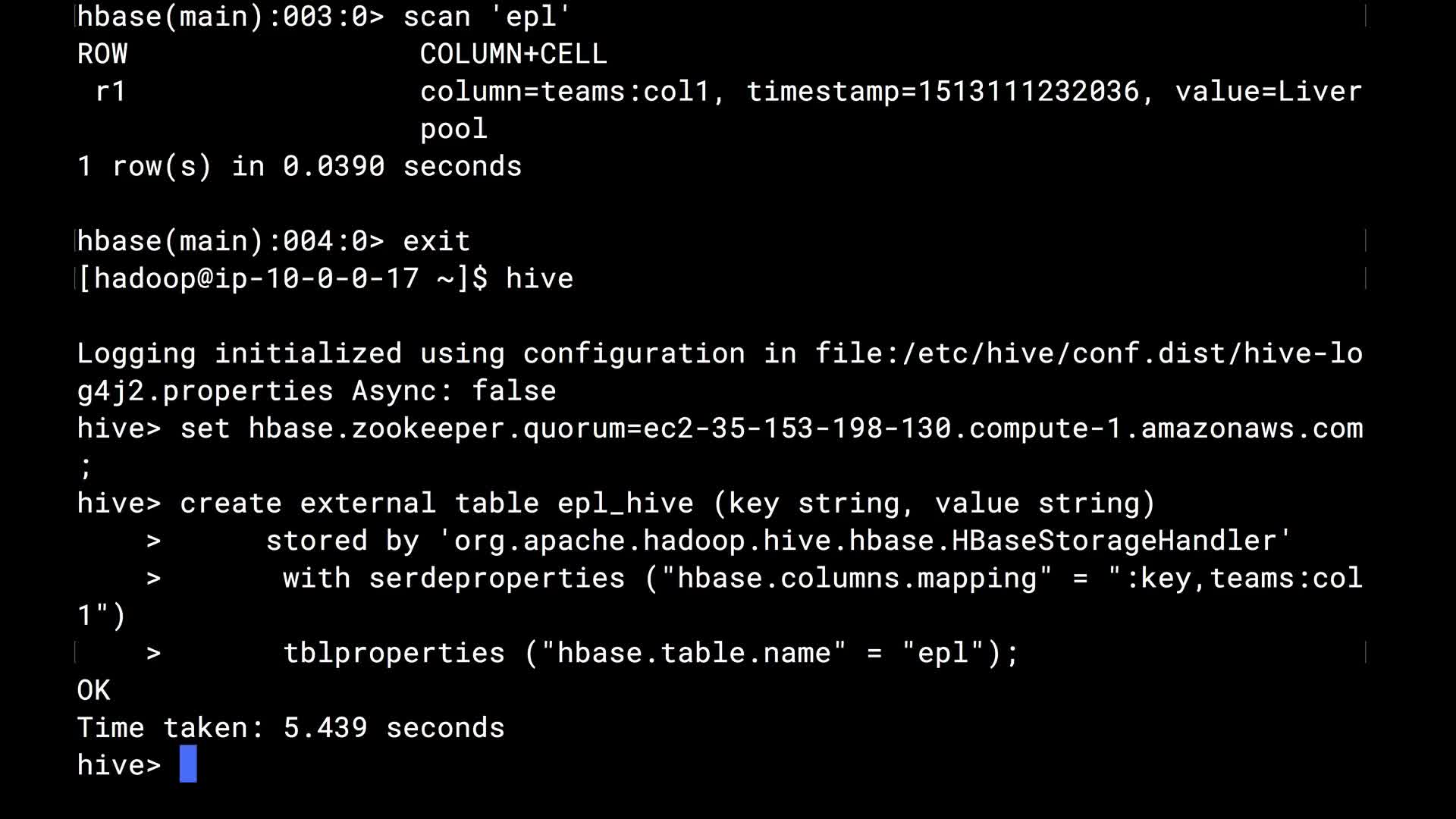The width and height of the screenshot is (1456, 819).
Task: Click the 'Time taken: 5.439 seconds' line
Action: point(290,728)
